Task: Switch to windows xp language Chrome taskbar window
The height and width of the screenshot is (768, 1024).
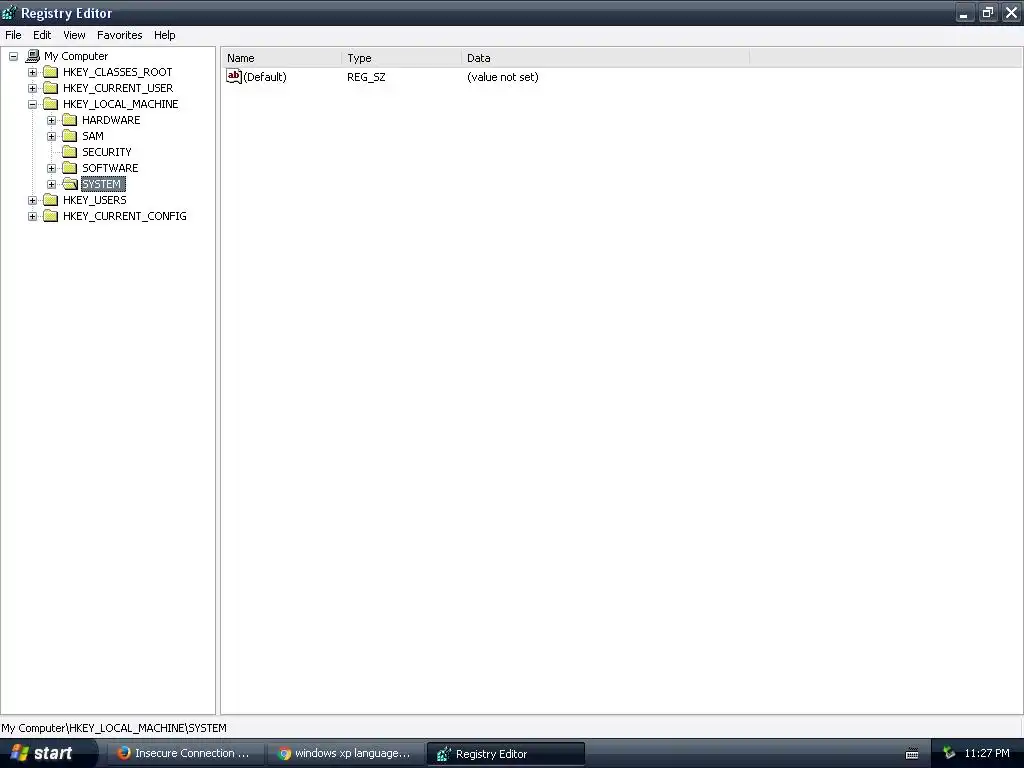Action: [345, 753]
